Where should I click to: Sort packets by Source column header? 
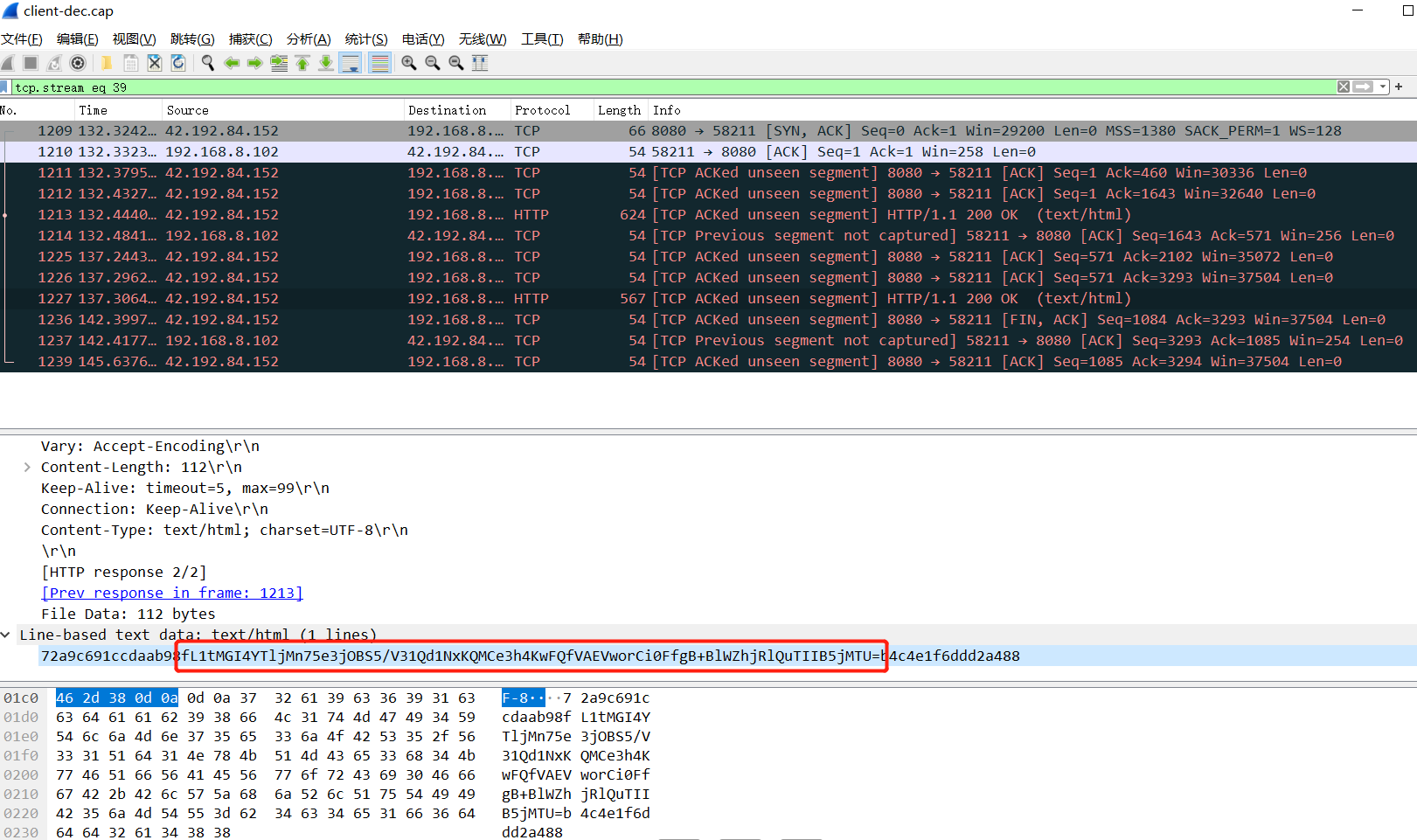282,110
